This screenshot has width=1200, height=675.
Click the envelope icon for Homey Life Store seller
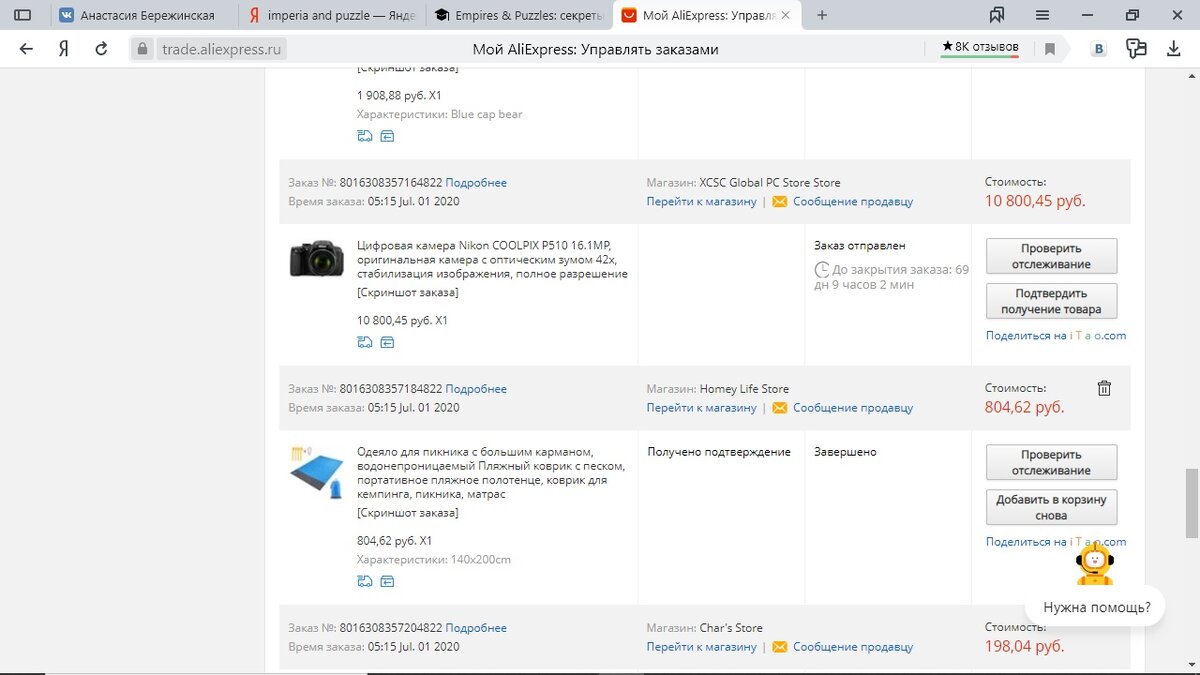tap(780, 408)
